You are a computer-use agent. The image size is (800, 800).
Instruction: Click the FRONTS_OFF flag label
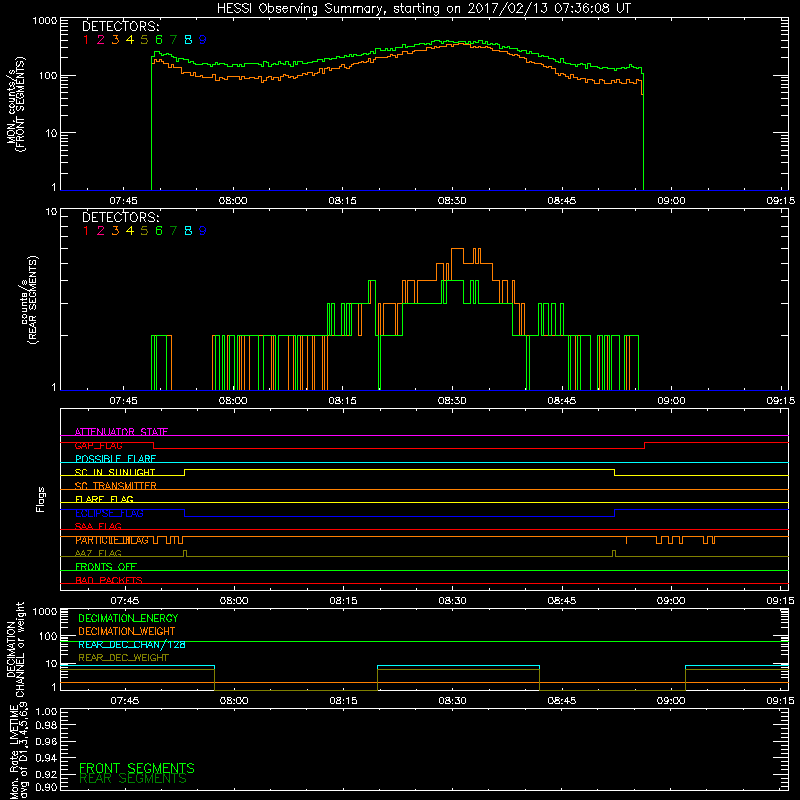click(x=106, y=567)
